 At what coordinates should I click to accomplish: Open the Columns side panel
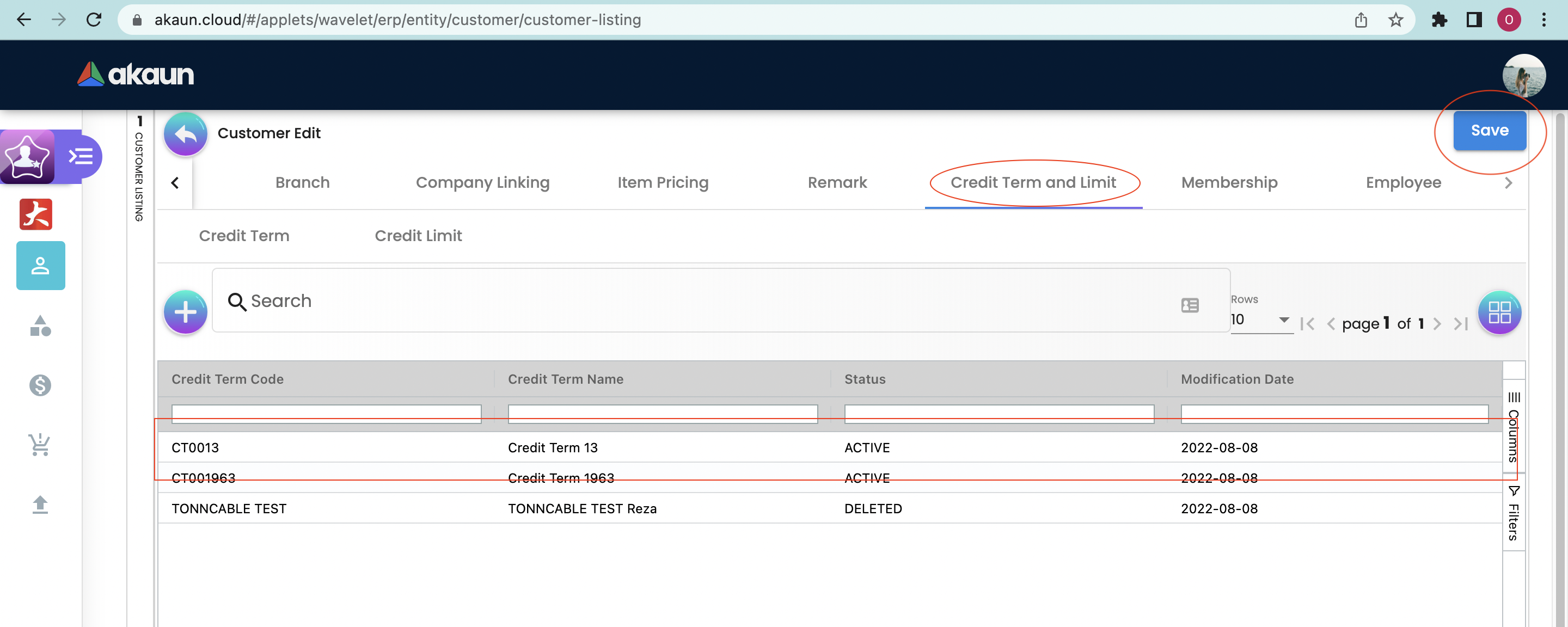[1513, 428]
